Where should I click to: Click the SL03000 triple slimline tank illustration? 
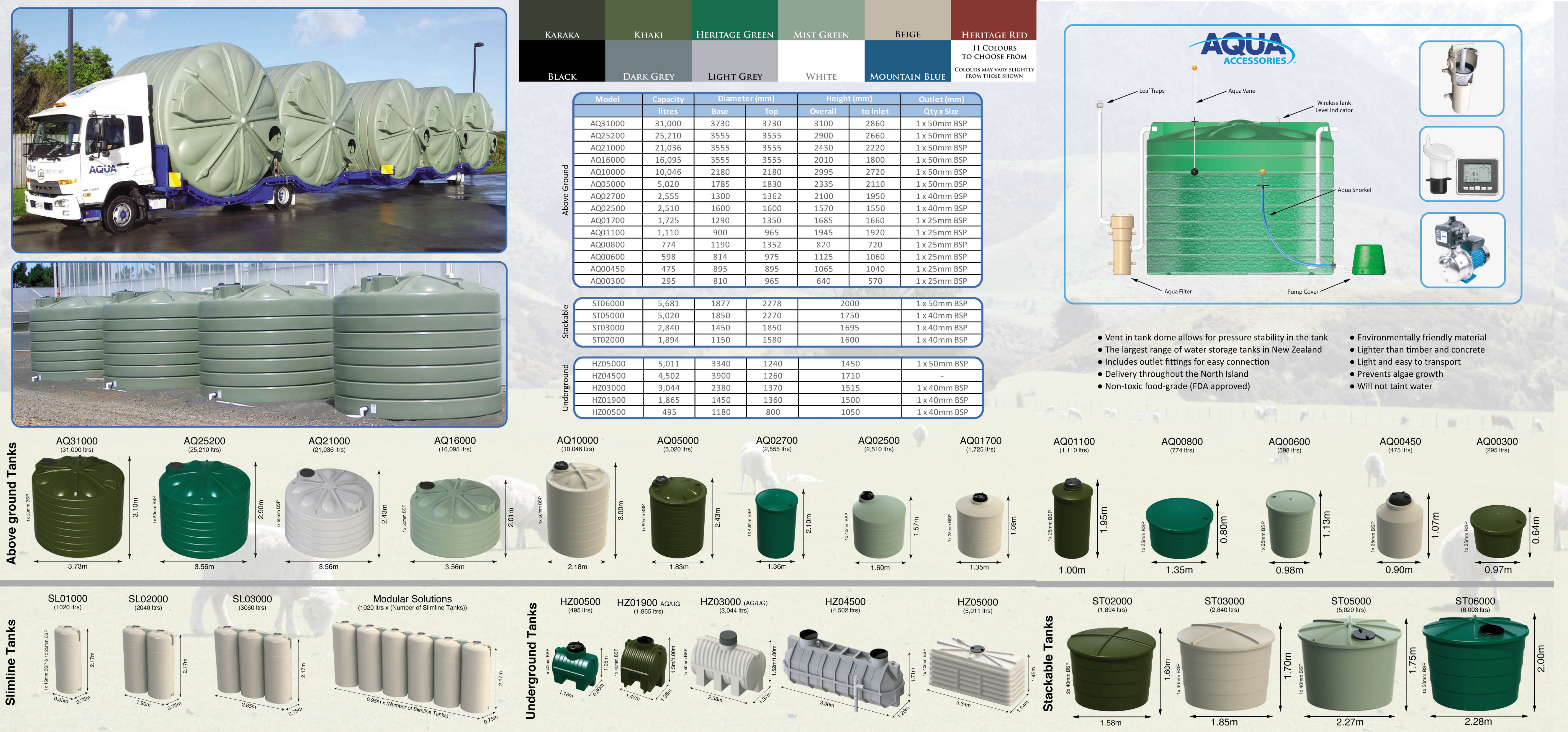pos(254,665)
